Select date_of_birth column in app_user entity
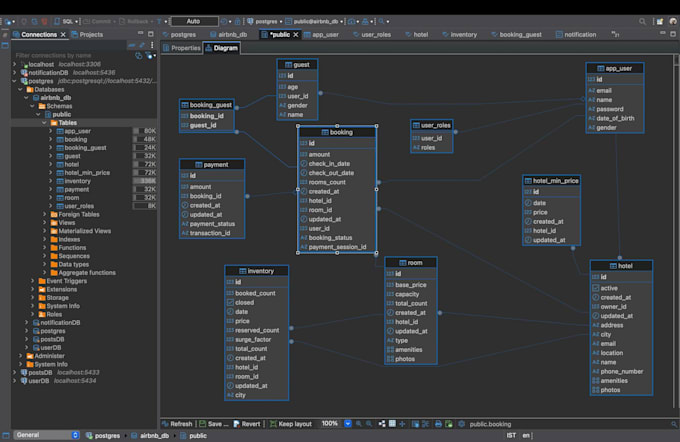 pyautogui.click(x=615, y=118)
